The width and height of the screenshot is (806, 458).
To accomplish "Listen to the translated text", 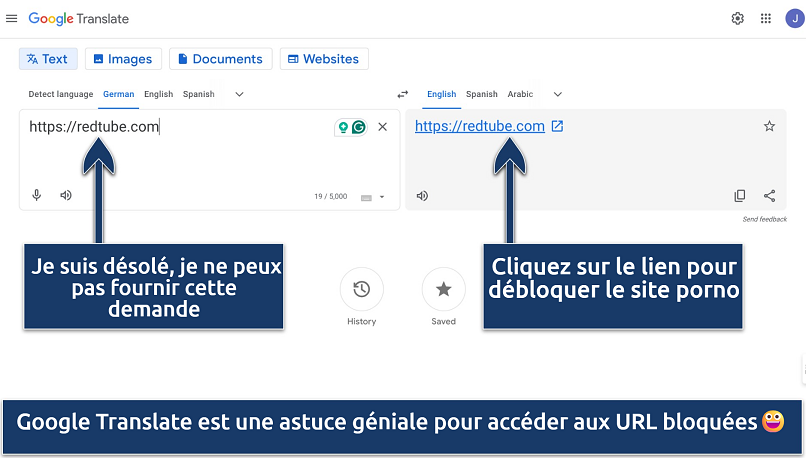I will (x=422, y=196).
